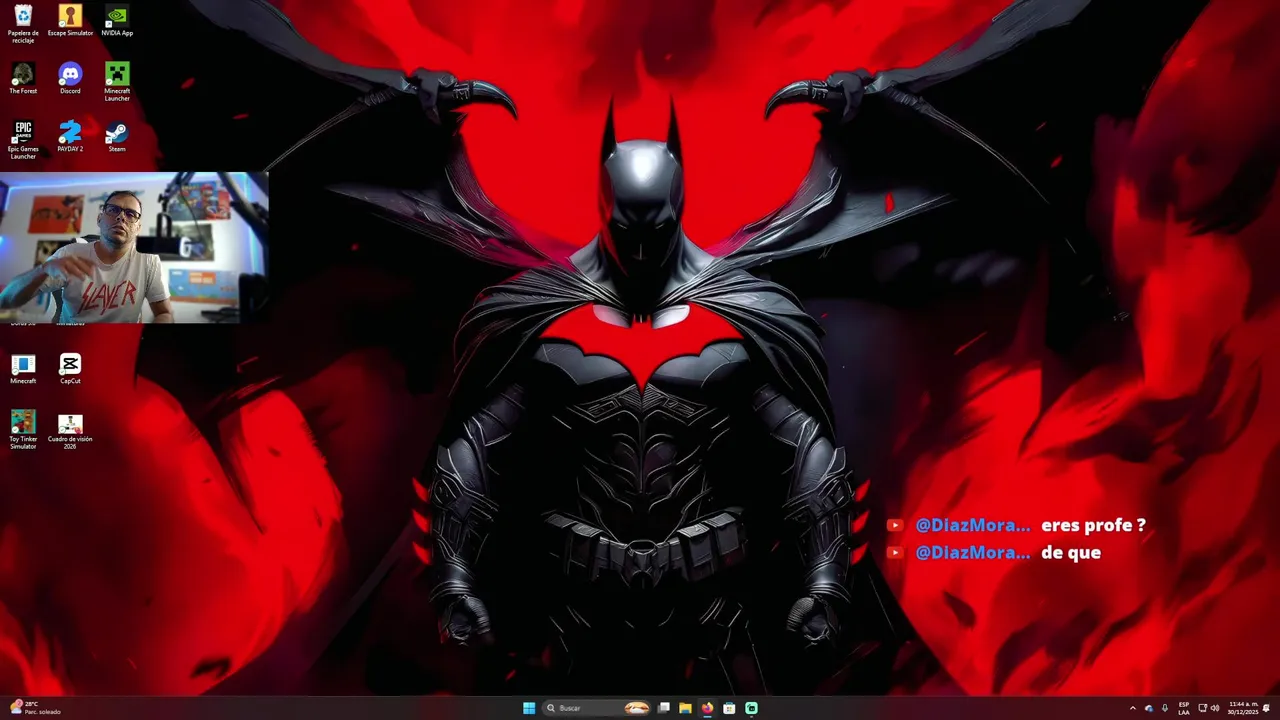The width and height of the screenshot is (1280, 720).
Task: Open Microsoft Store from the taskbar
Action: (729, 708)
